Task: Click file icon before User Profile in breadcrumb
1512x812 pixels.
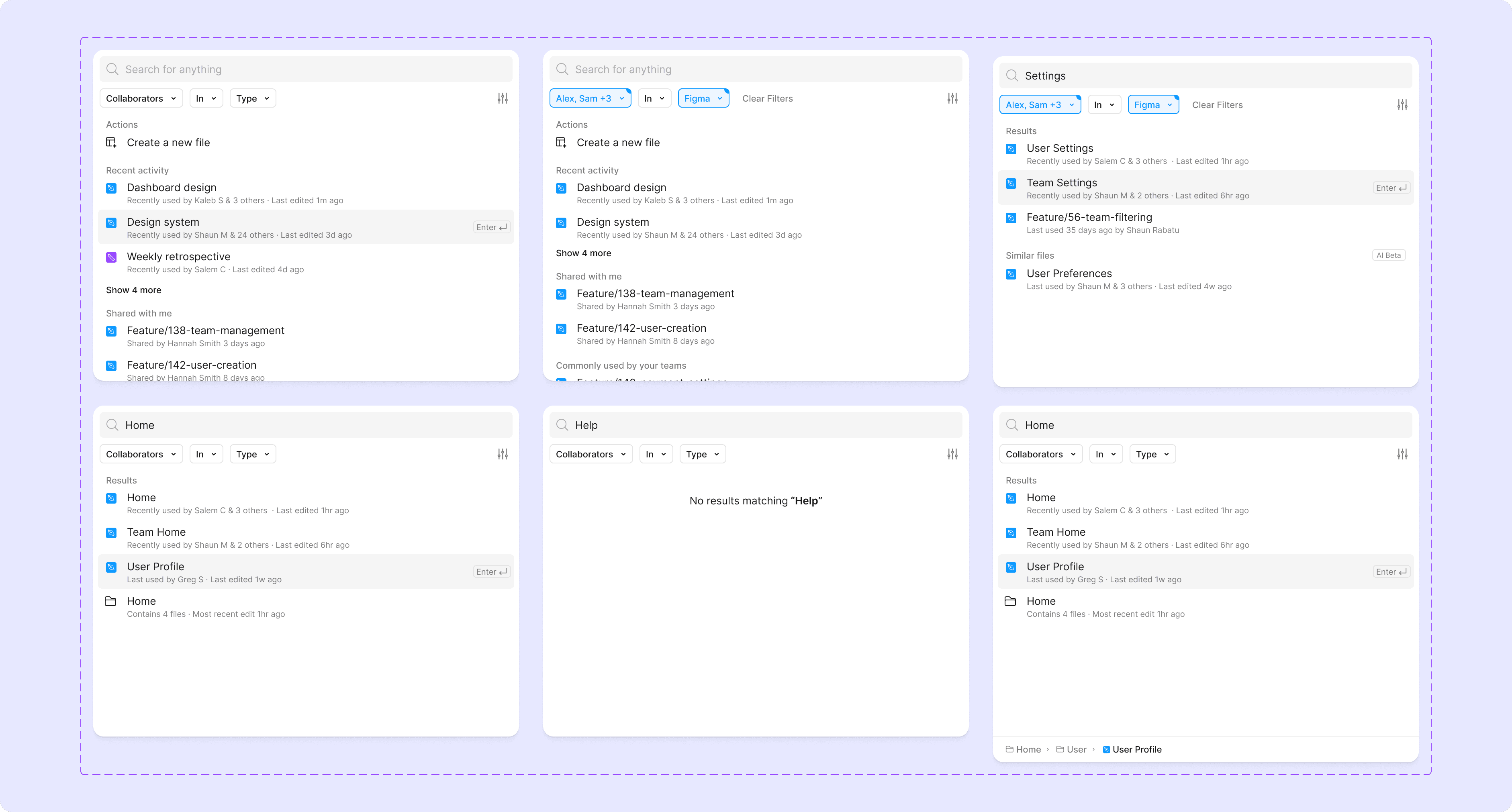Action: (1106, 749)
